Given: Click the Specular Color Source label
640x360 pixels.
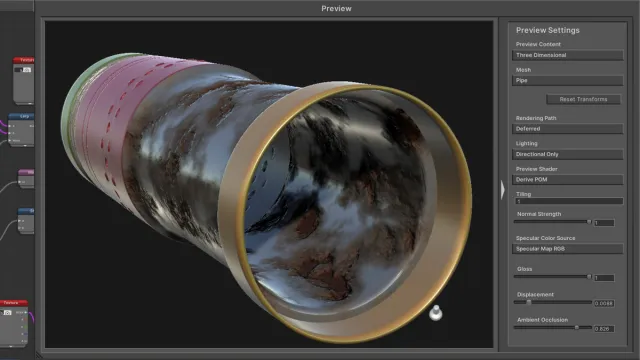Looking at the screenshot, I should [x=545, y=238].
